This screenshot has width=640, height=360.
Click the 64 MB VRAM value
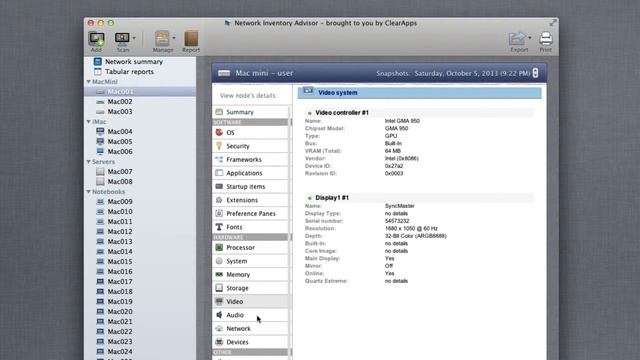coord(393,151)
